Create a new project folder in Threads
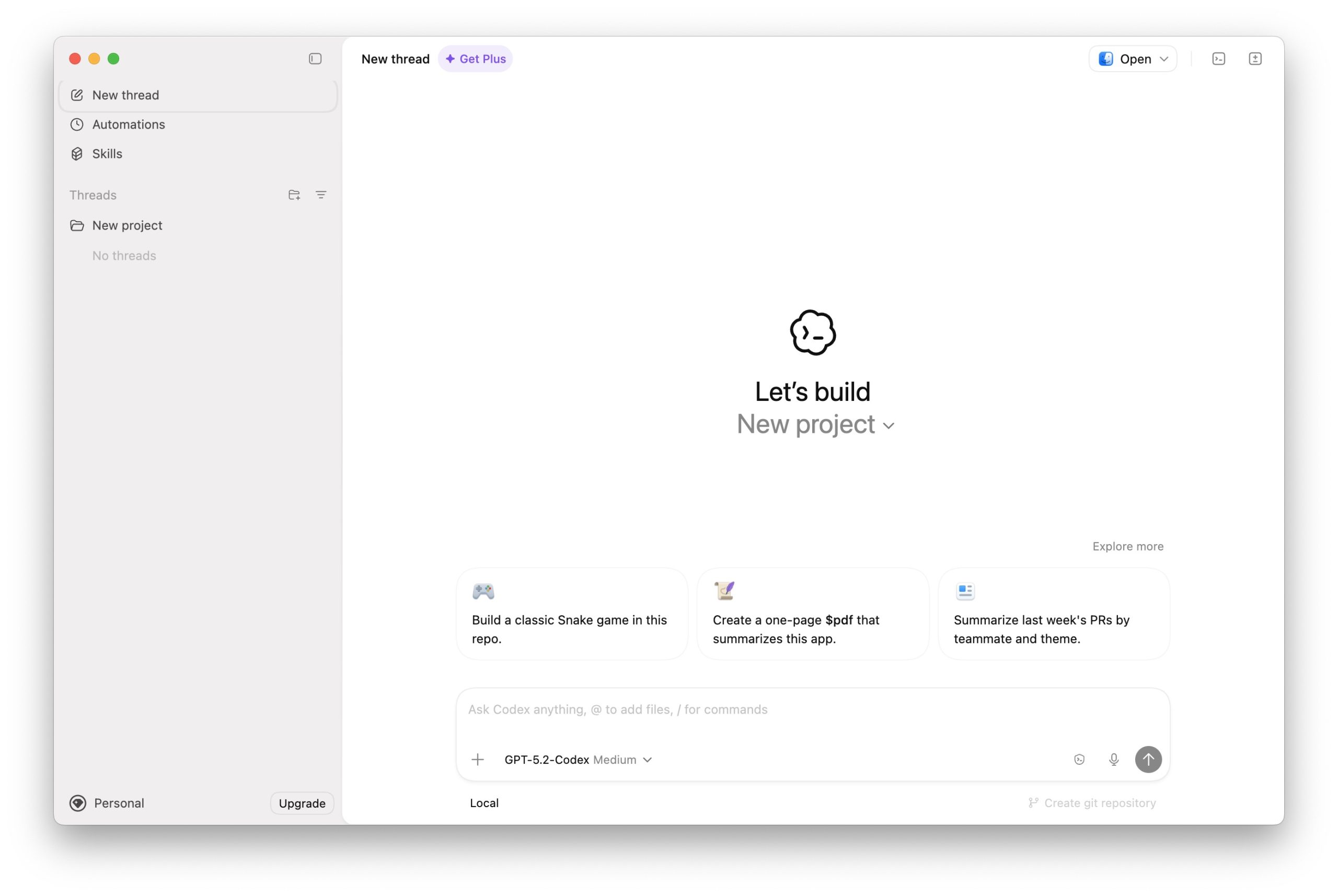 [x=294, y=194]
